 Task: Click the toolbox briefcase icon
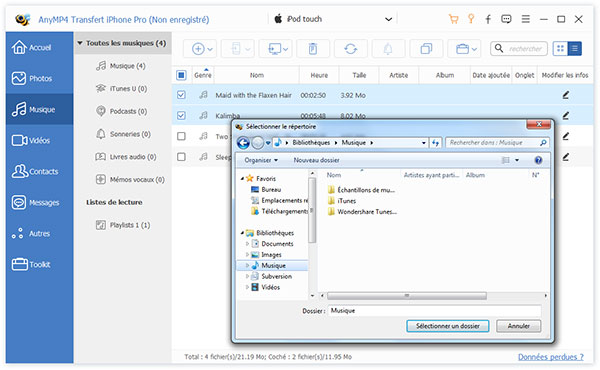(462, 49)
